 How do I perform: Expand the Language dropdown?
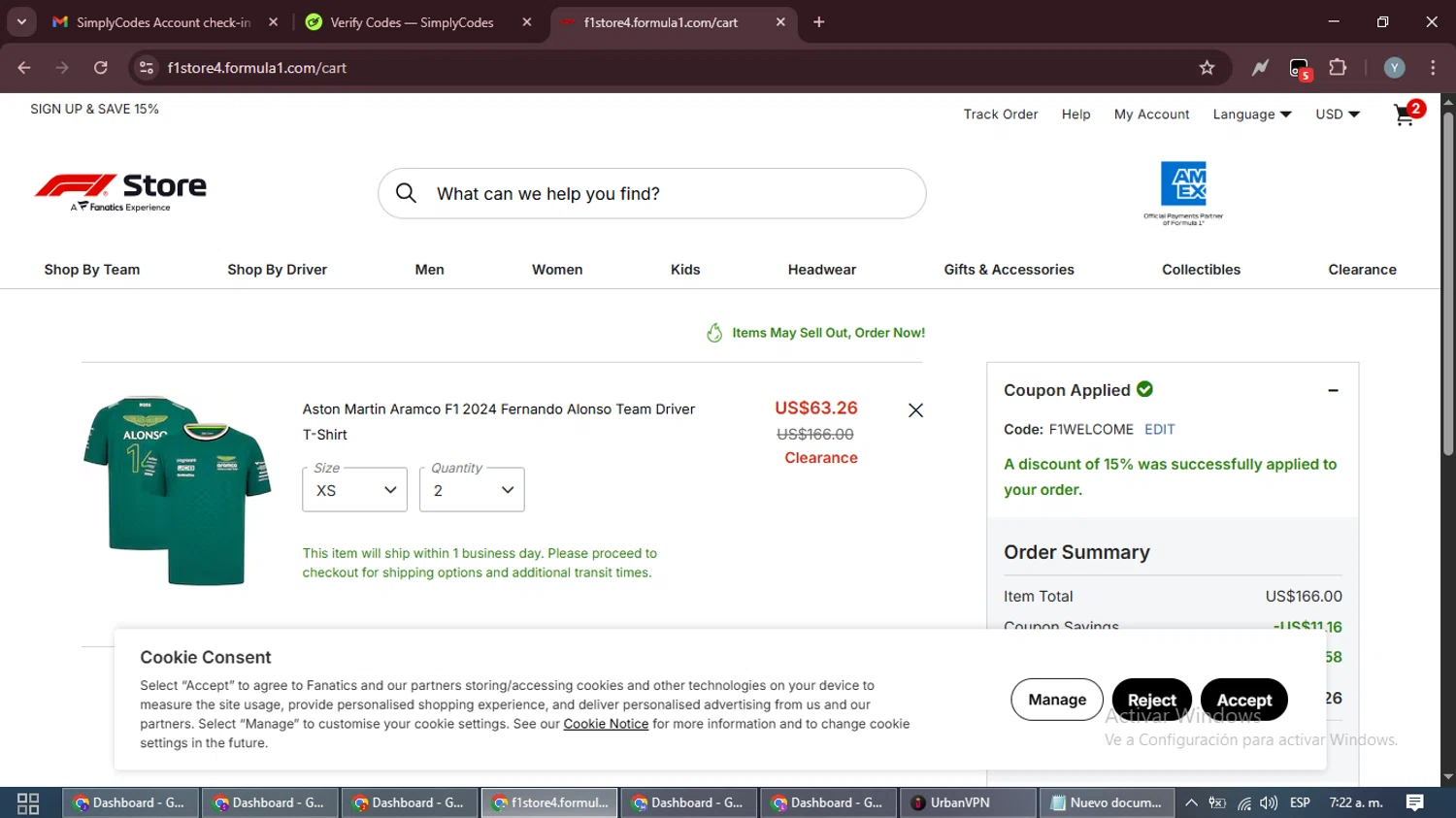(x=1252, y=115)
